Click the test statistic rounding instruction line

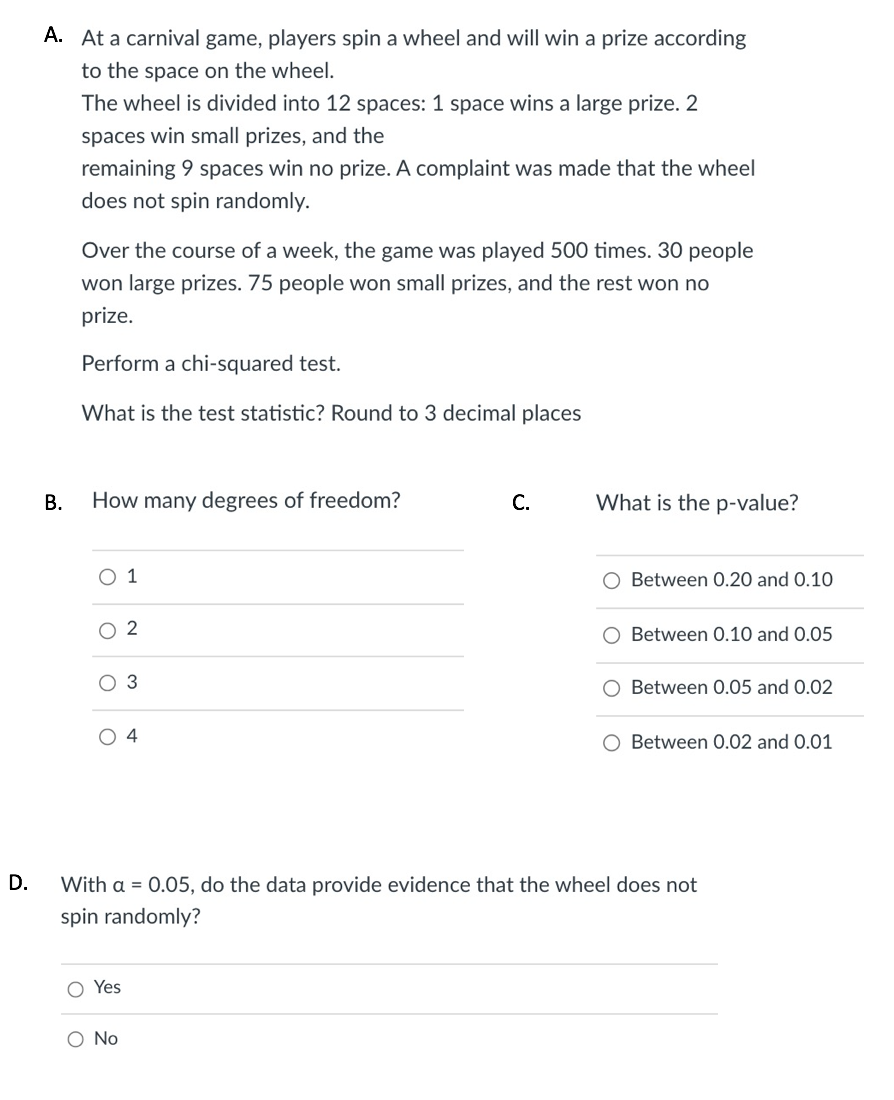click(331, 413)
